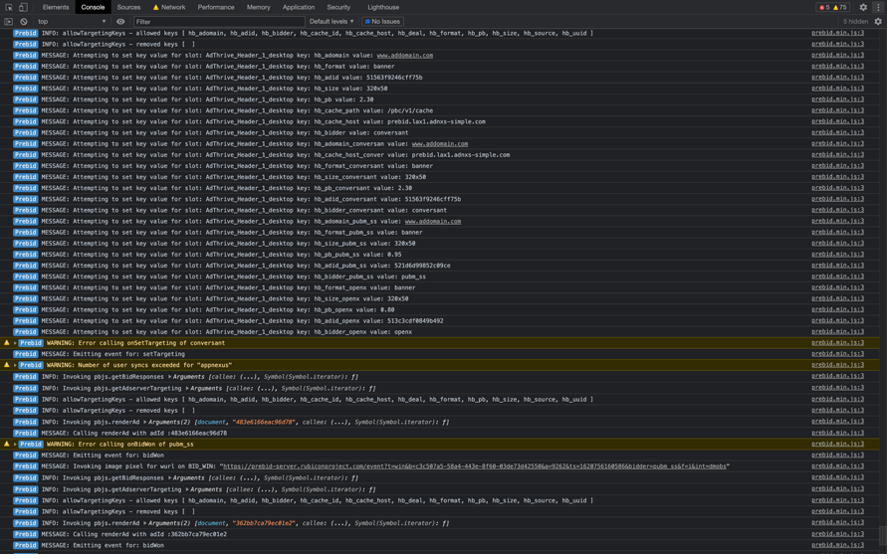The width and height of the screenshot is (892, 559).
Task: Show the console sidebar
Action: pyautogui.click(x=9, y=21)
